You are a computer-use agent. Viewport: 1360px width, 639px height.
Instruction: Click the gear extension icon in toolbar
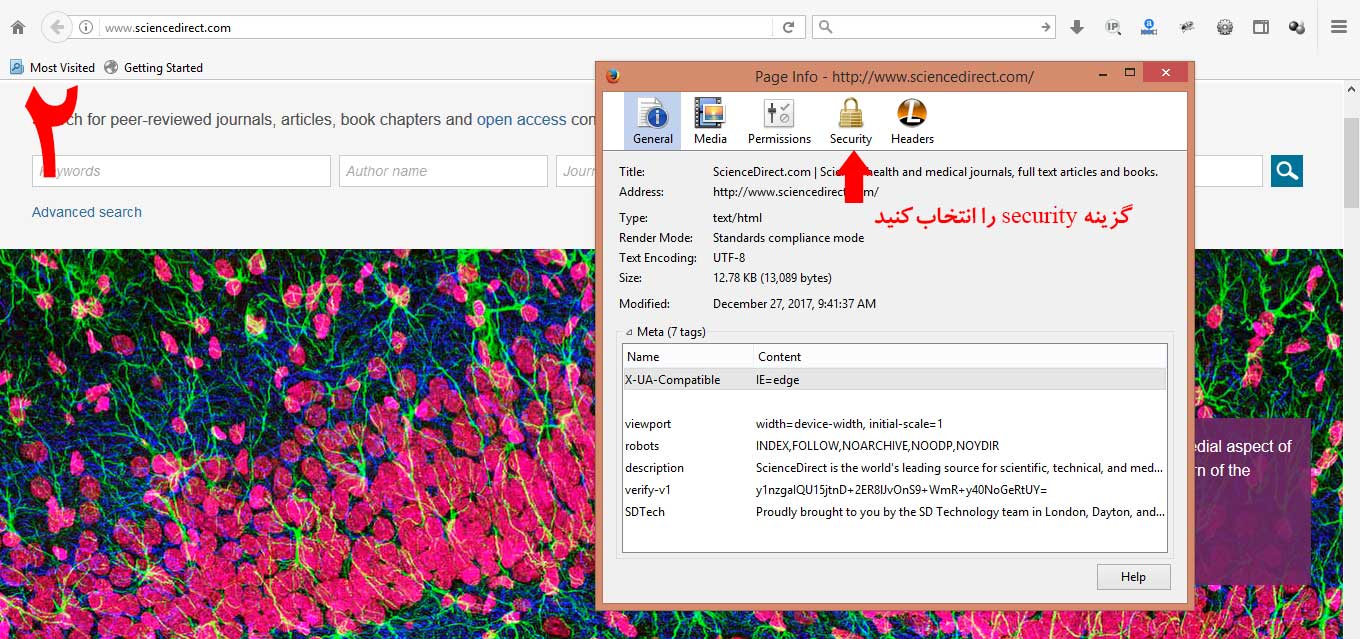click(1224, 27)
